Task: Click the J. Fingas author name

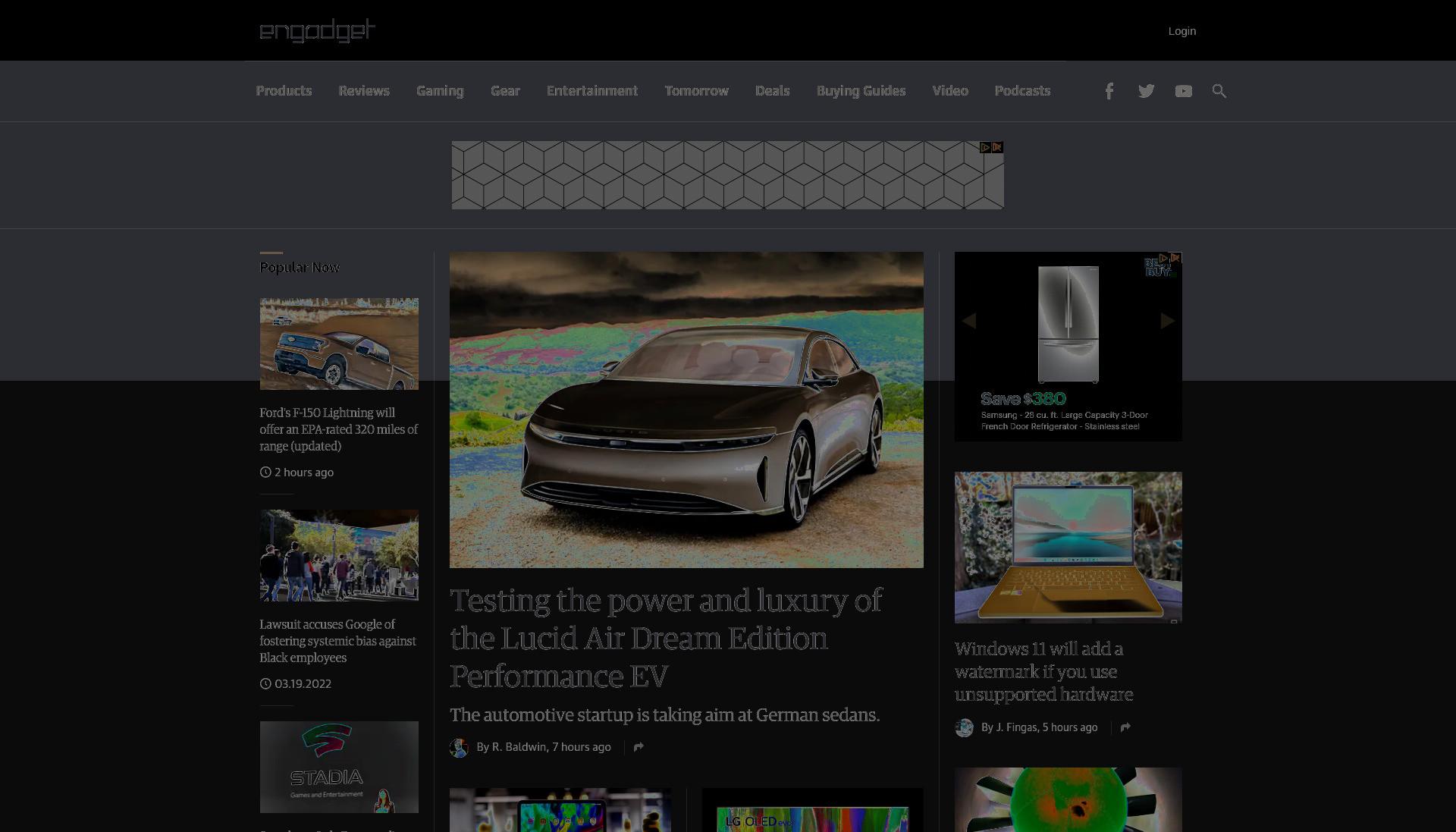Action: (x=1016, y=727)
